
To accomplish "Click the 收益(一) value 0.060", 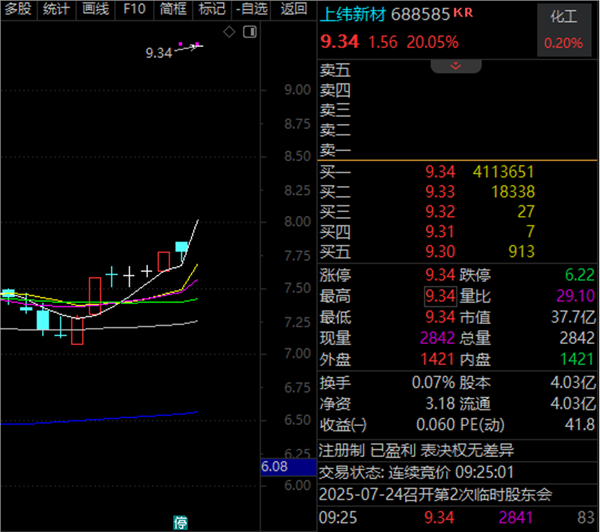I will (x=435, y=425).
